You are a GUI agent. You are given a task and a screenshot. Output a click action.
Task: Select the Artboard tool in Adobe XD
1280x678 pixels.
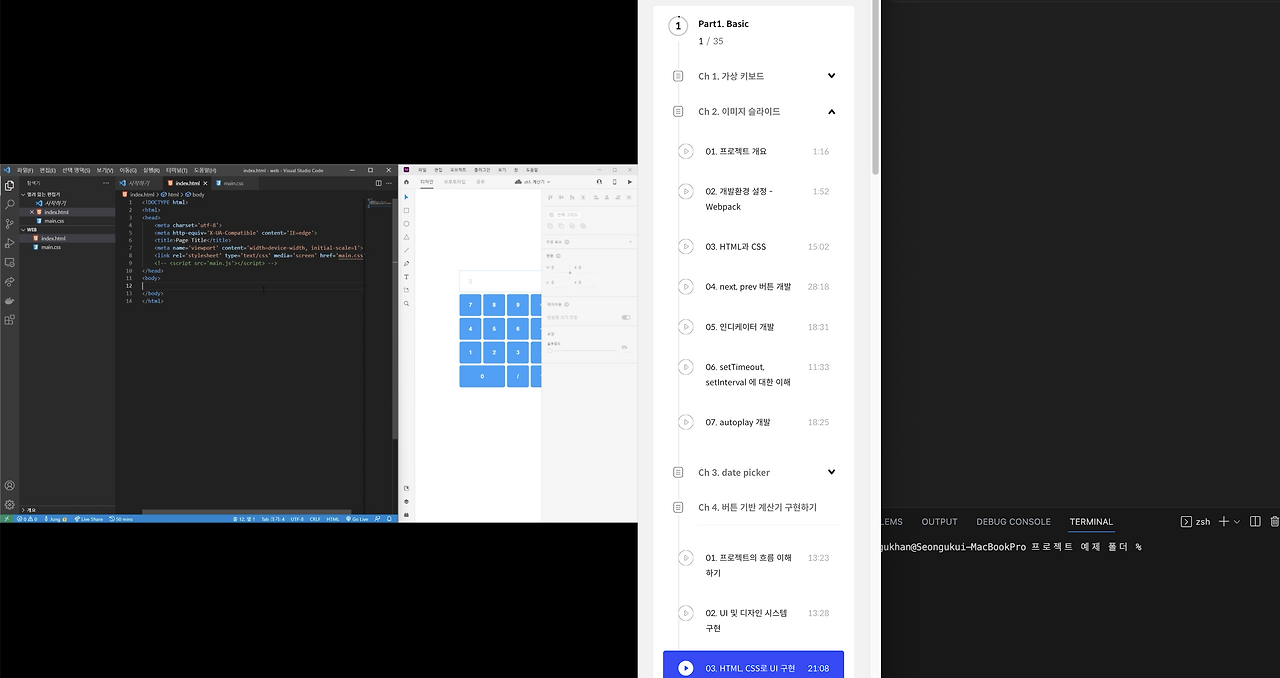click(406, 290)
